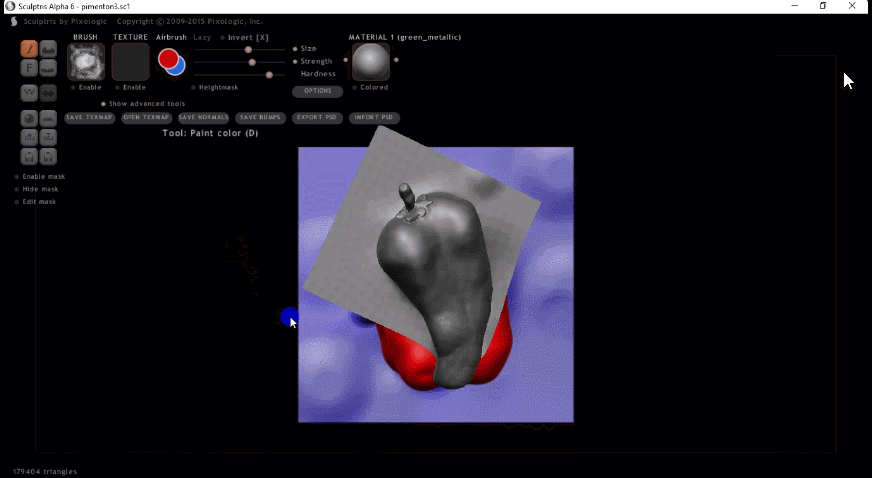The width and height of the screenshot is (872, 478).
Task: Select the Paint bump tool icon
Action: coord(48,49)
